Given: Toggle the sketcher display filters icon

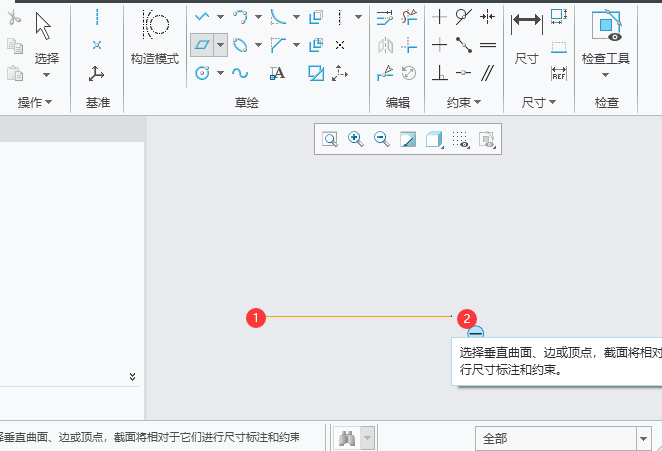Looking at the screenshot, I should point(461,140).
